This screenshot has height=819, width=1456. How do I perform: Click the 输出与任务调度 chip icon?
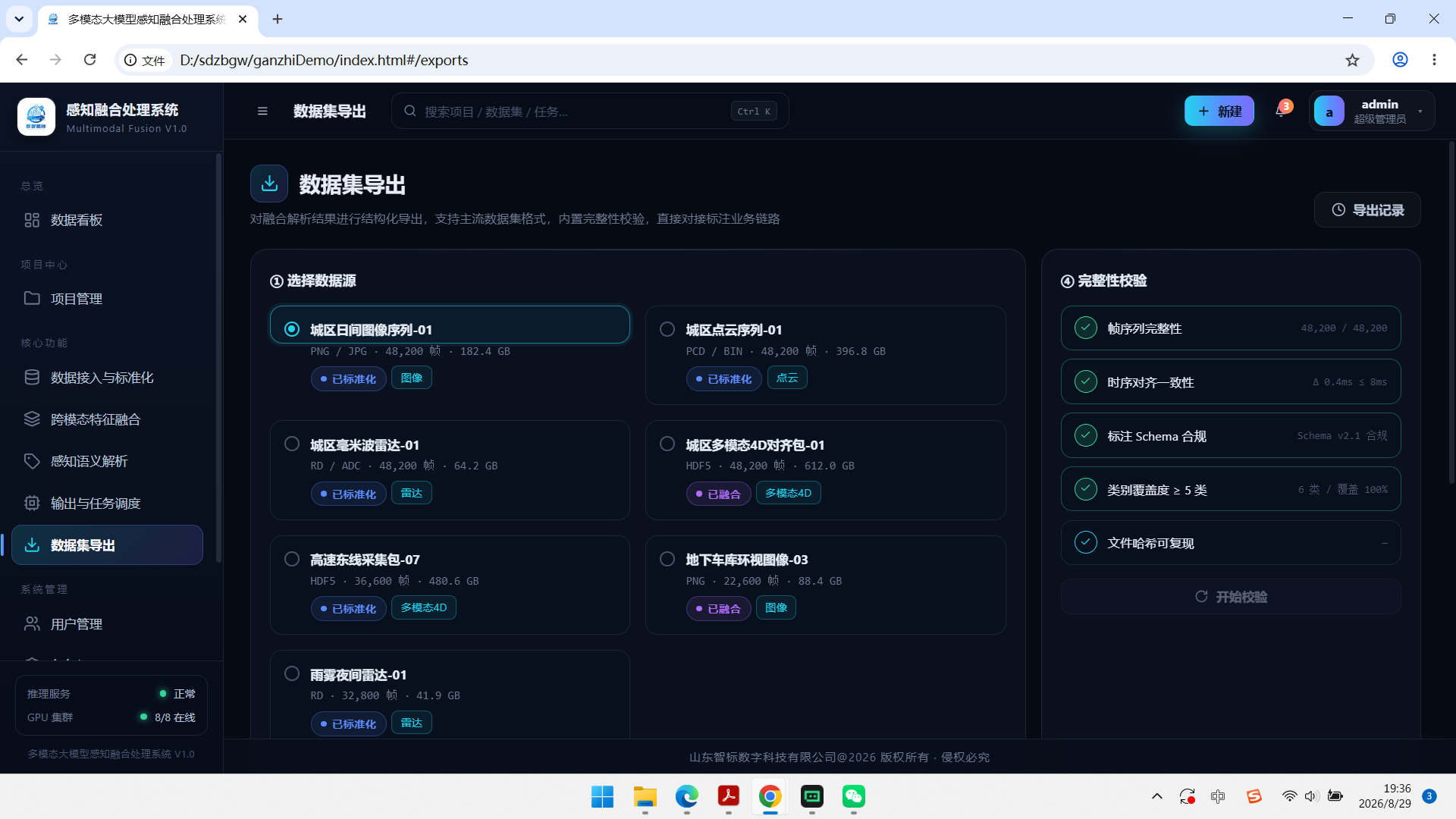point(32,503)
